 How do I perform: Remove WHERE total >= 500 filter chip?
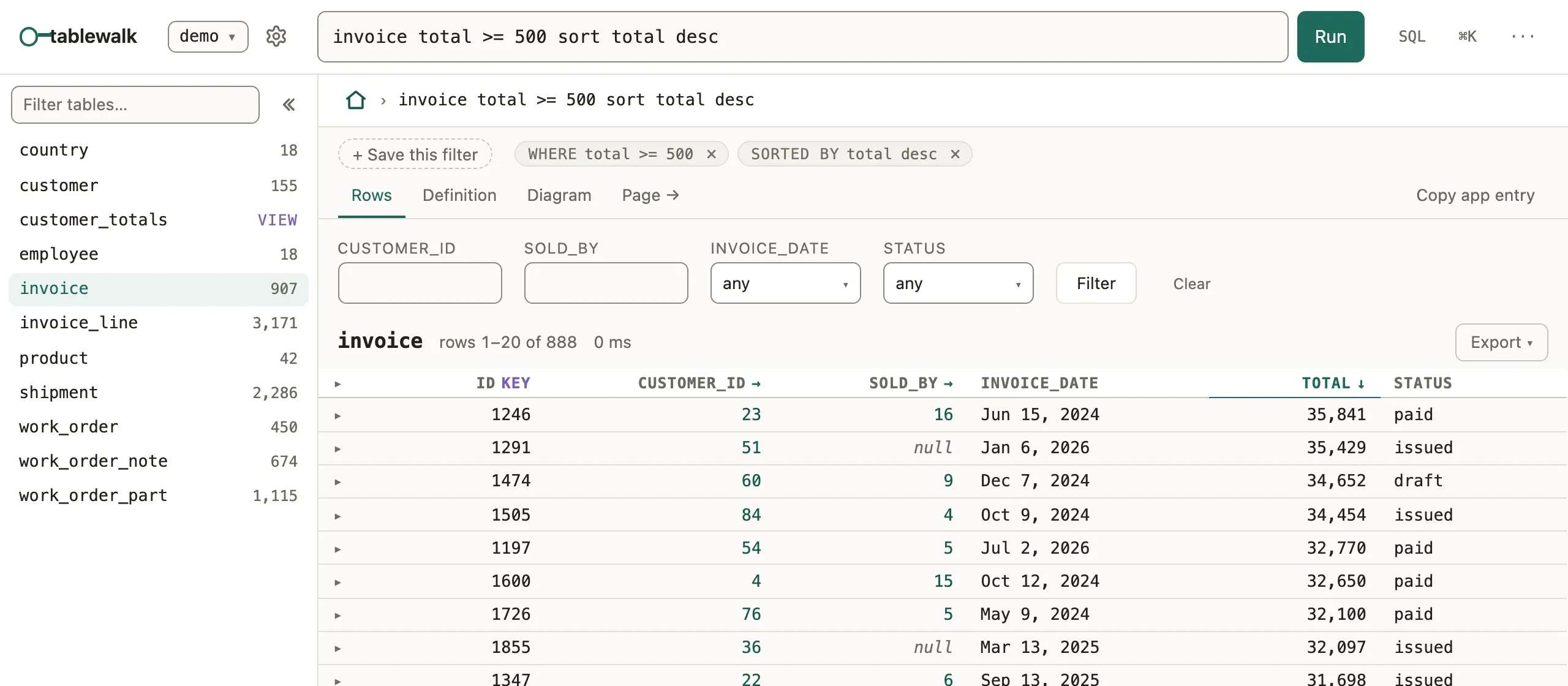(x=711, y=154)
